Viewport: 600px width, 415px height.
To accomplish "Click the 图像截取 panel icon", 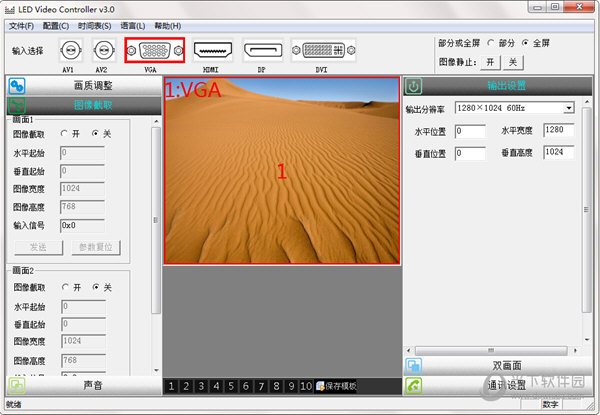I will [17, 105].
